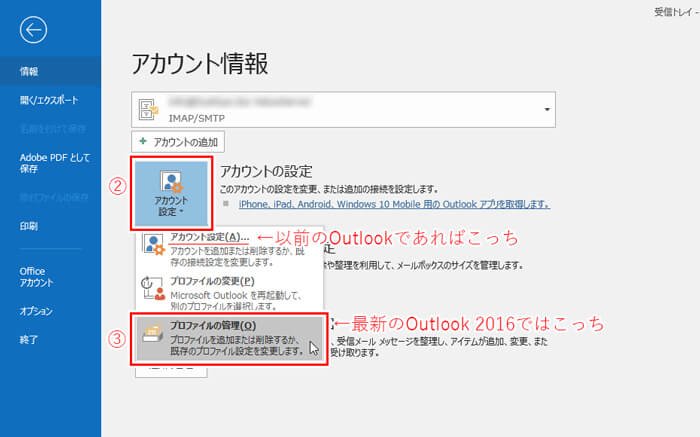
Task: Click the アカウントの追加 button
Action: pyautogui.click(x=178, y=142)
